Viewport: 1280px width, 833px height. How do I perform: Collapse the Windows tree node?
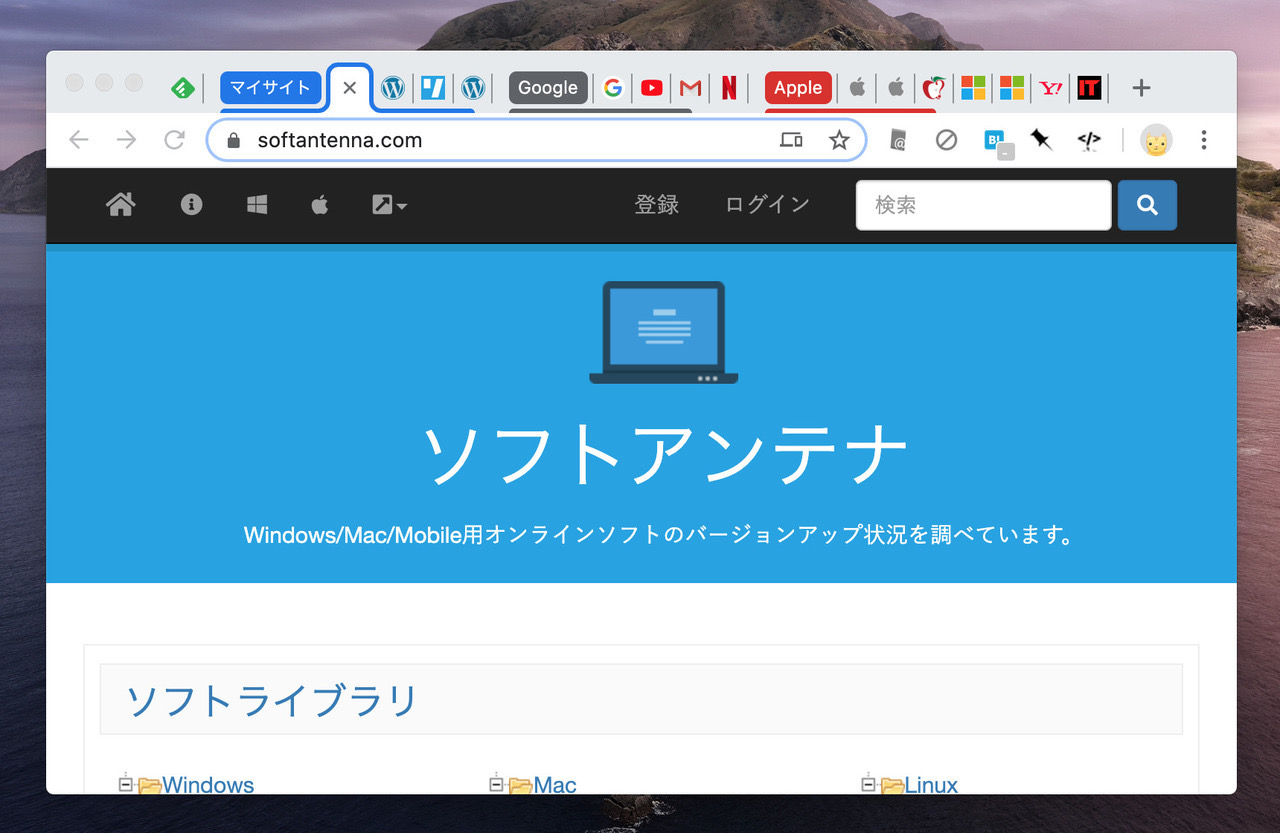click(126, 784)
